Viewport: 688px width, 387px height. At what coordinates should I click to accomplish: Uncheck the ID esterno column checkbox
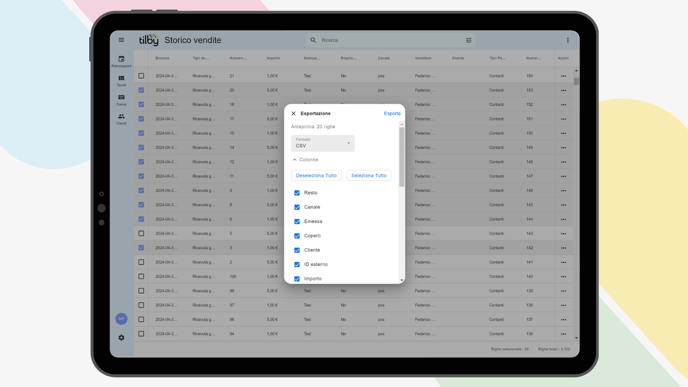(297, 265)
